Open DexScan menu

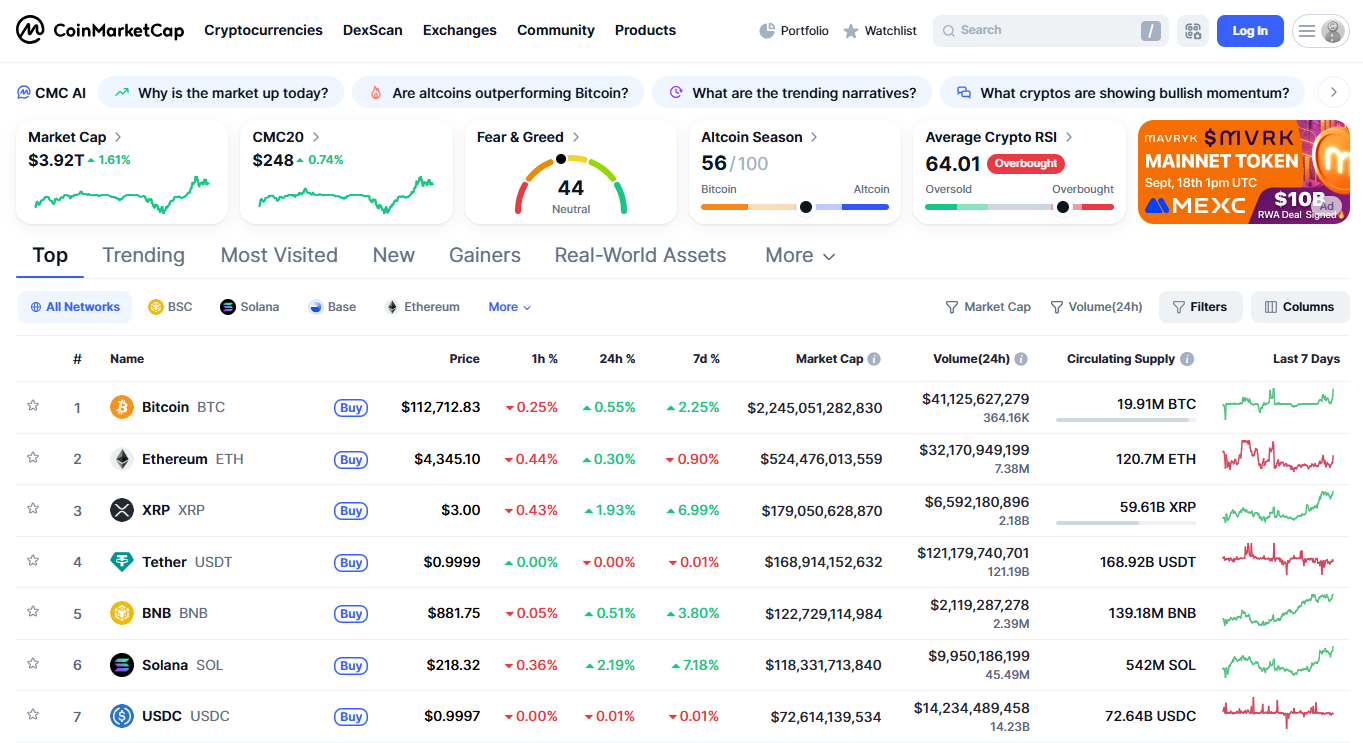pyautogui.click(x=373, y=30)
